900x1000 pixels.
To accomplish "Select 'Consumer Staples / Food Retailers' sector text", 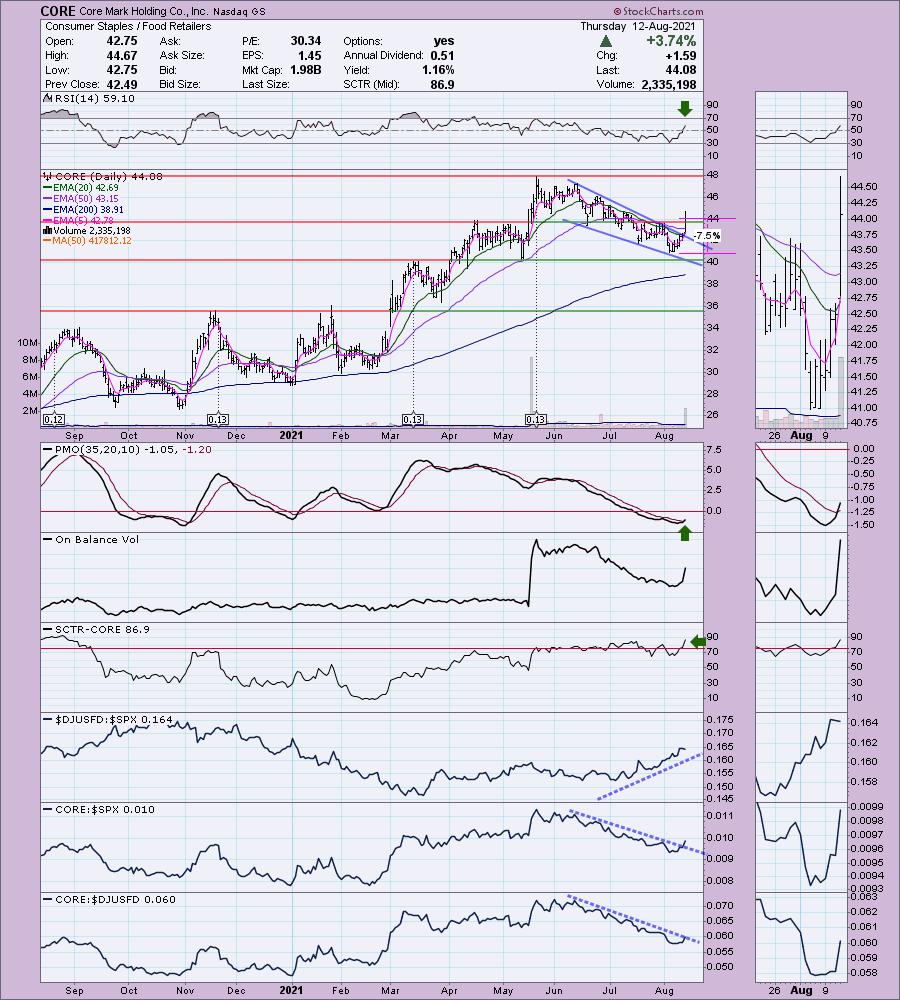I will click(128, 26).
